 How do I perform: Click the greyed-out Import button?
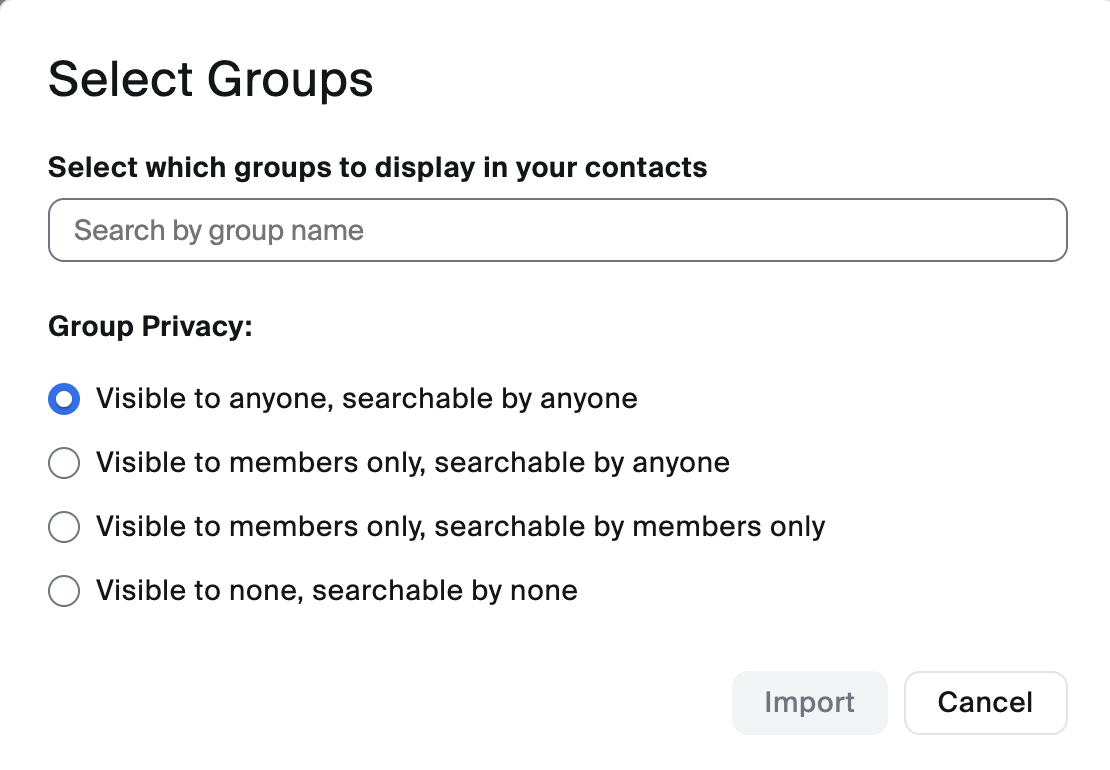tap(809, 703)
